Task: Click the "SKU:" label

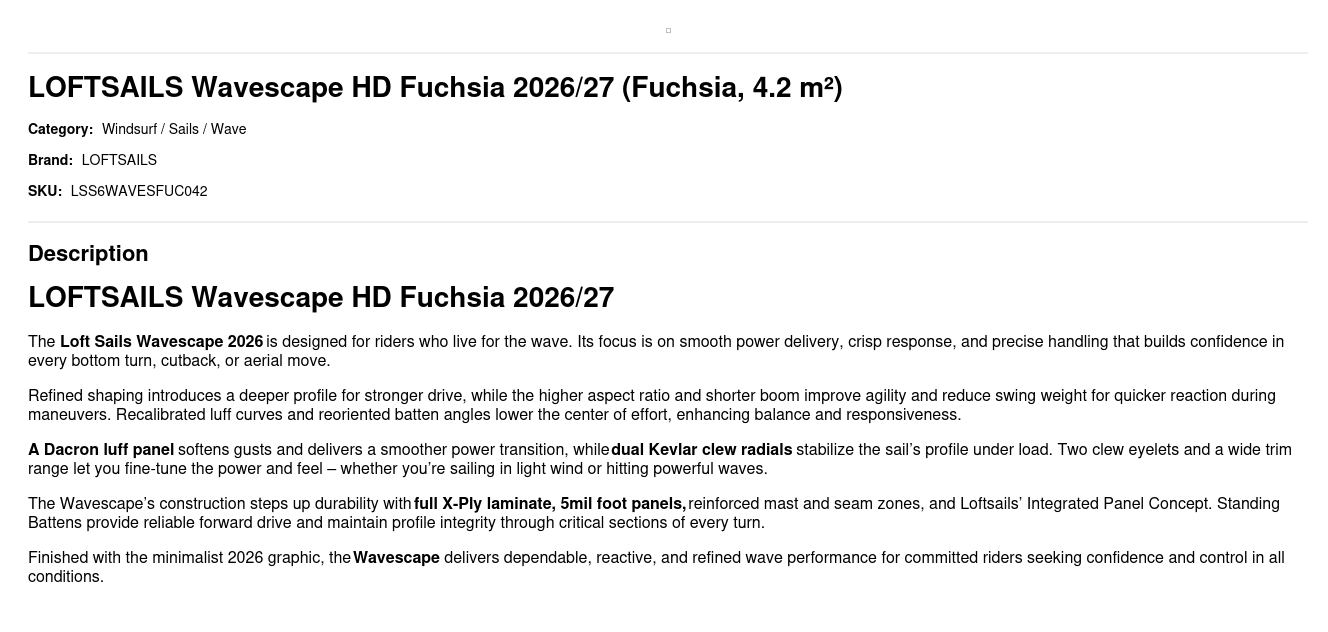Action: coord(45,191)
